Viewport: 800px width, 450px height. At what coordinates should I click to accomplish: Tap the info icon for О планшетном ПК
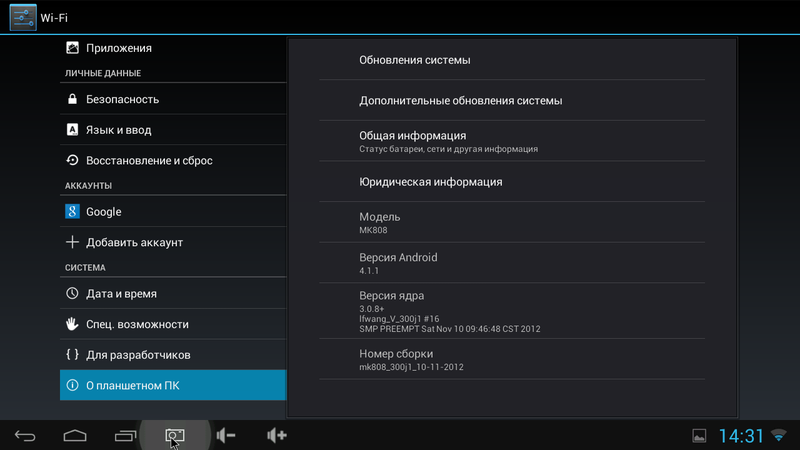[x=72, y=385]
